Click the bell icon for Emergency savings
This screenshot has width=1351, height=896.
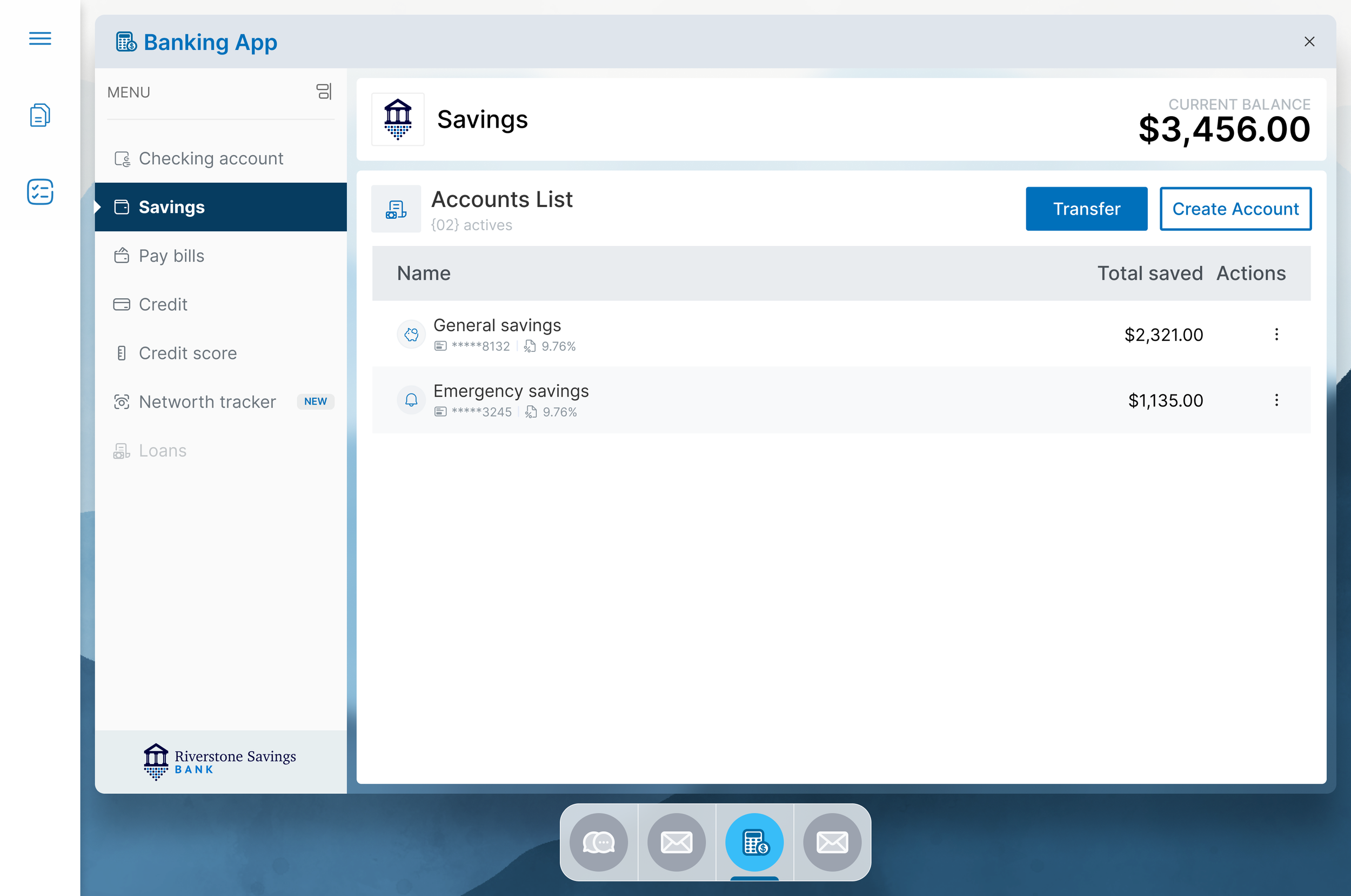point(411,400)
